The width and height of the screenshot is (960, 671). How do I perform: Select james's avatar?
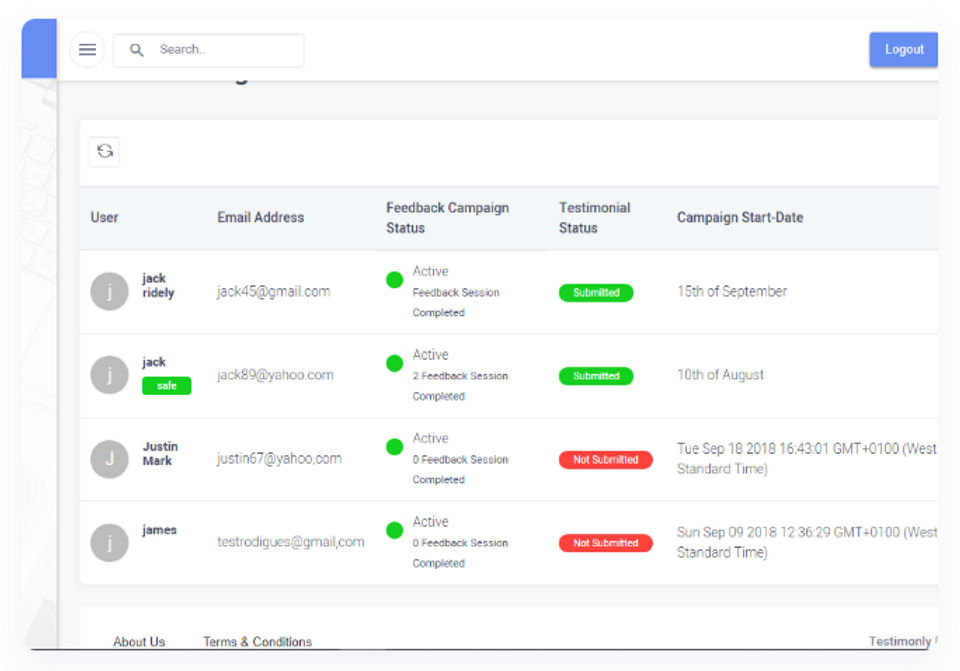(110, 542)
